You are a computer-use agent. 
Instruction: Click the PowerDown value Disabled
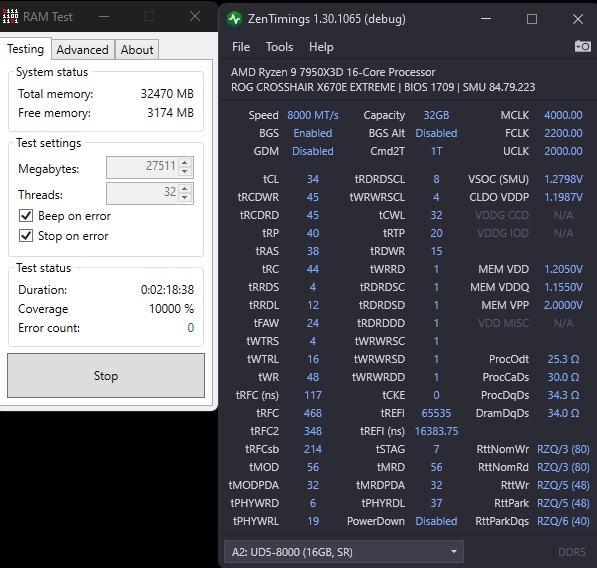[x=436, y=521]
